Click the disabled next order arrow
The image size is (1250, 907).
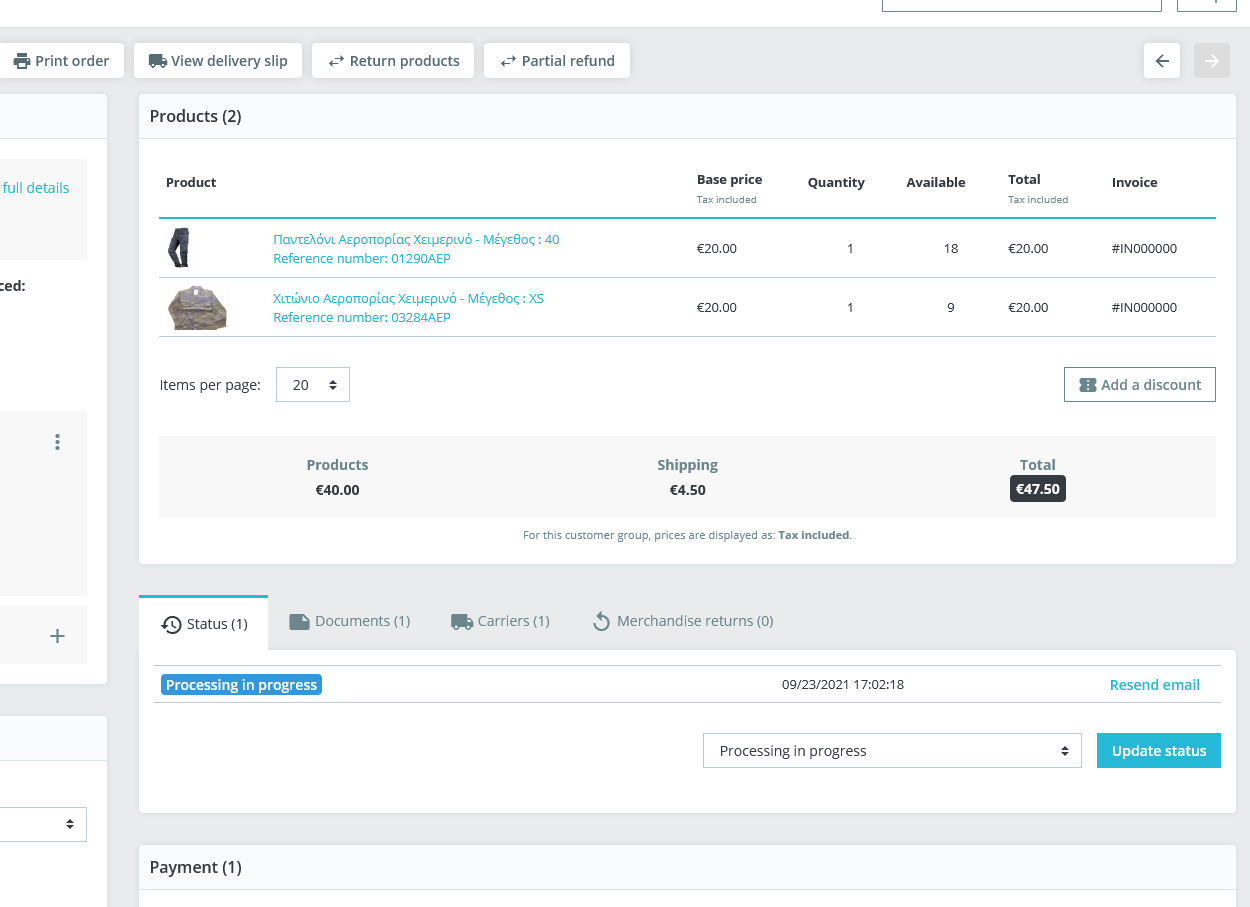[1212, 61]
